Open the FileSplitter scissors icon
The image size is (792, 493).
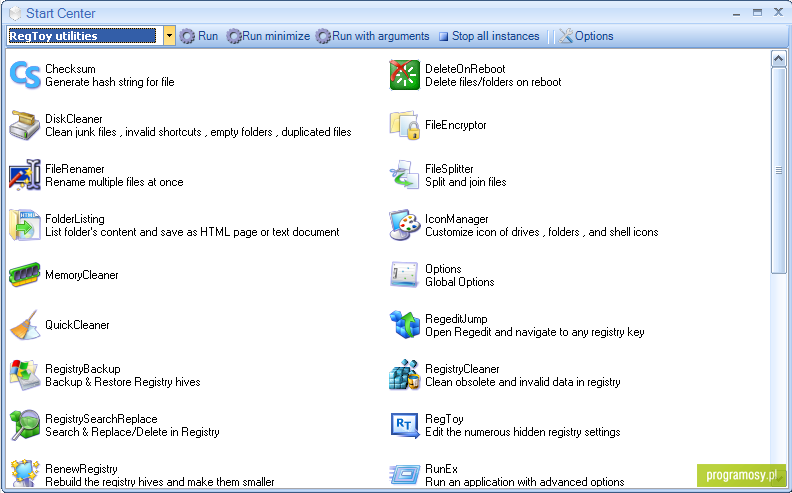coord(405,175)
